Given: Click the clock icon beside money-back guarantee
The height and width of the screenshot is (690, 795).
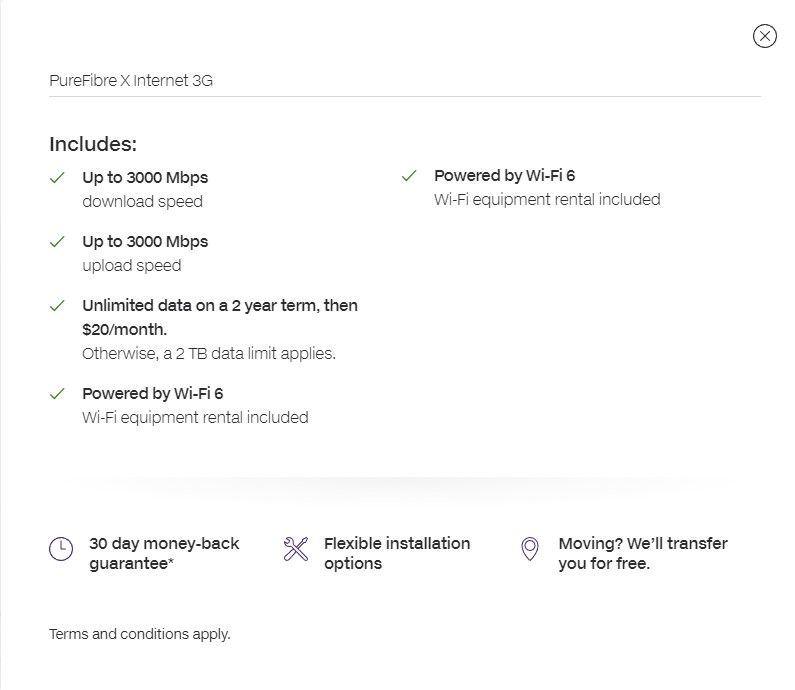Looking at the screenshot, I should pos(61,549).
